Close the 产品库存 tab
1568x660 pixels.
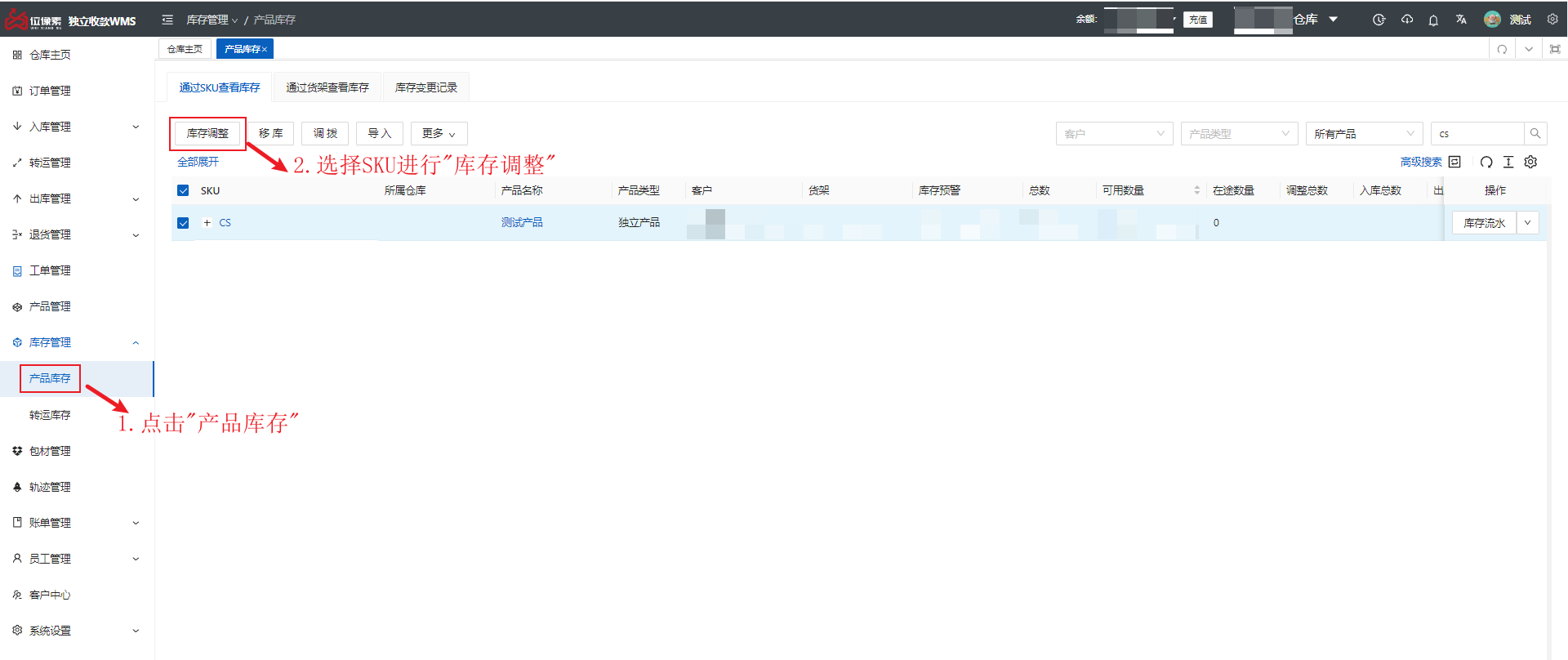tap(265, 49)
